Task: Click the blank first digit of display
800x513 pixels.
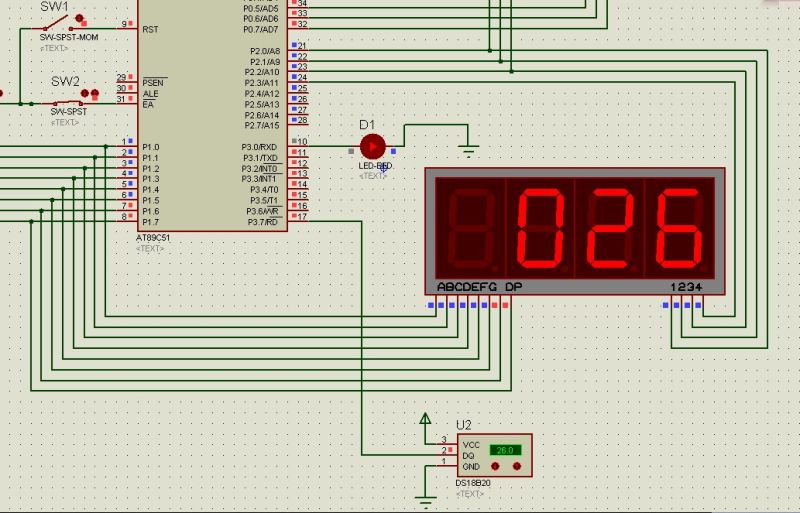Action: tap(470, 229)
